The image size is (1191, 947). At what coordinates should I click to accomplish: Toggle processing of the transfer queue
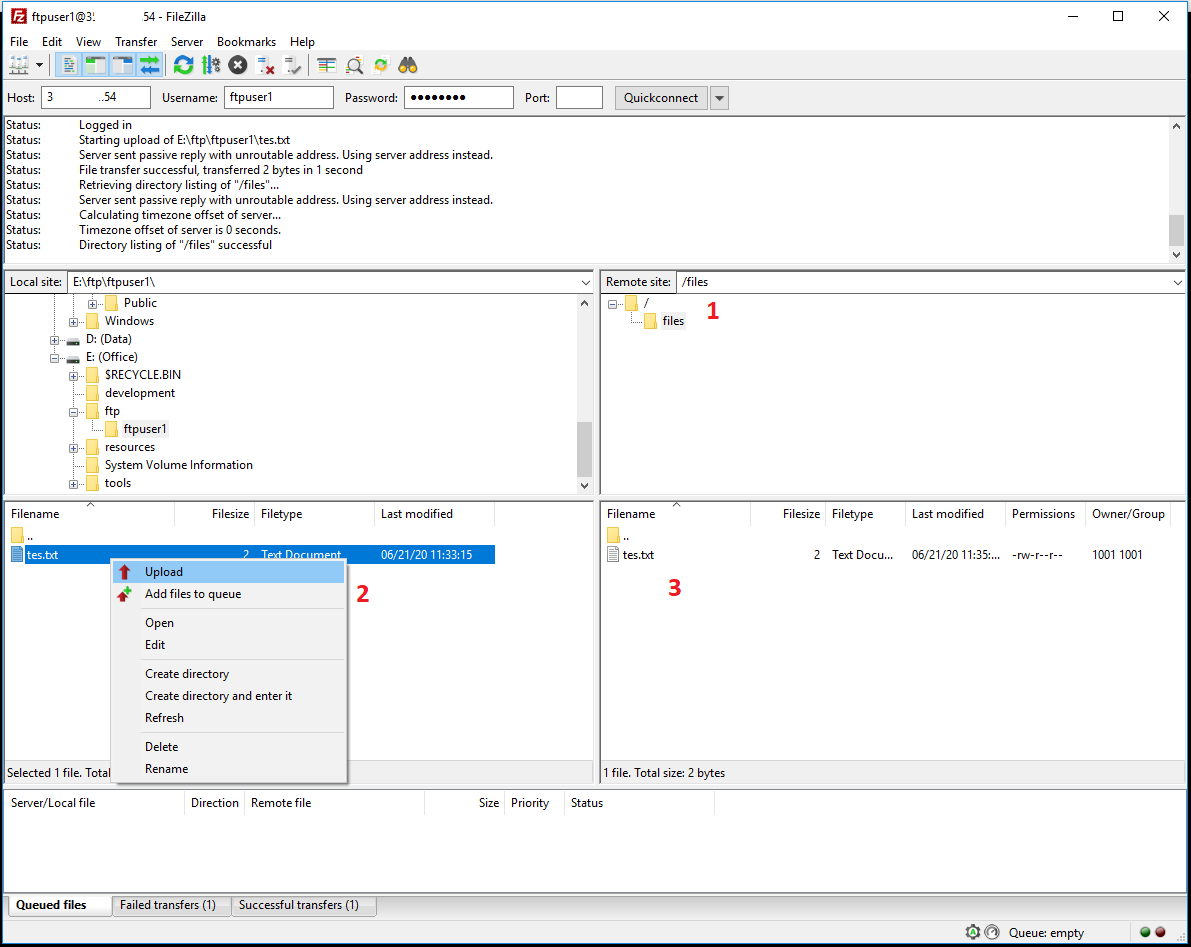click(x=210, y=65)
